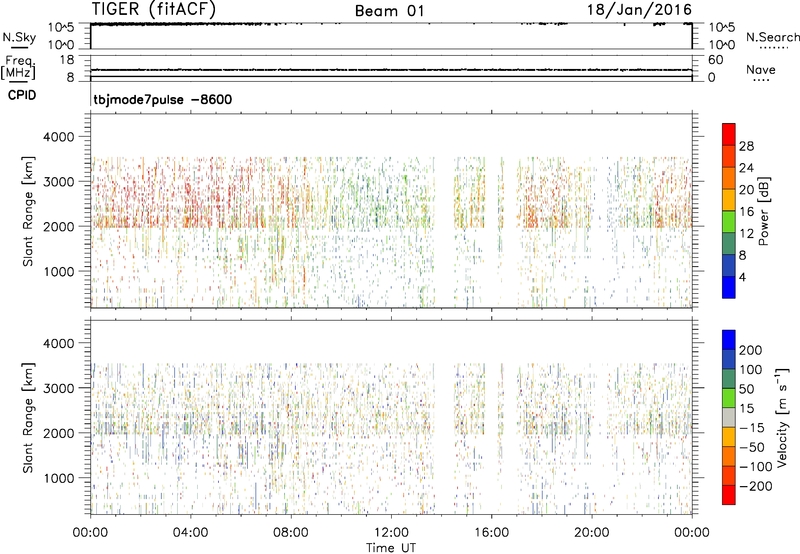Image resolution: width=800 pixels, height=554 pixels.
Task: Click the 50 tick on velocity colorbar
Action: tap(747, 389)
